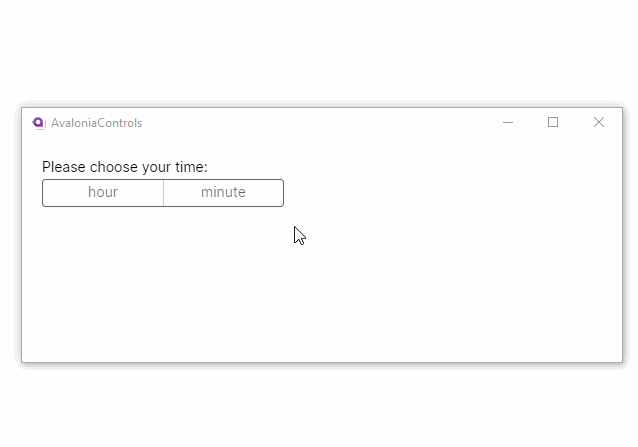The width and height of the screenshot is (638, 447).
Task: Click the Avalonia logo in title bar
Action: click(39, 123)
